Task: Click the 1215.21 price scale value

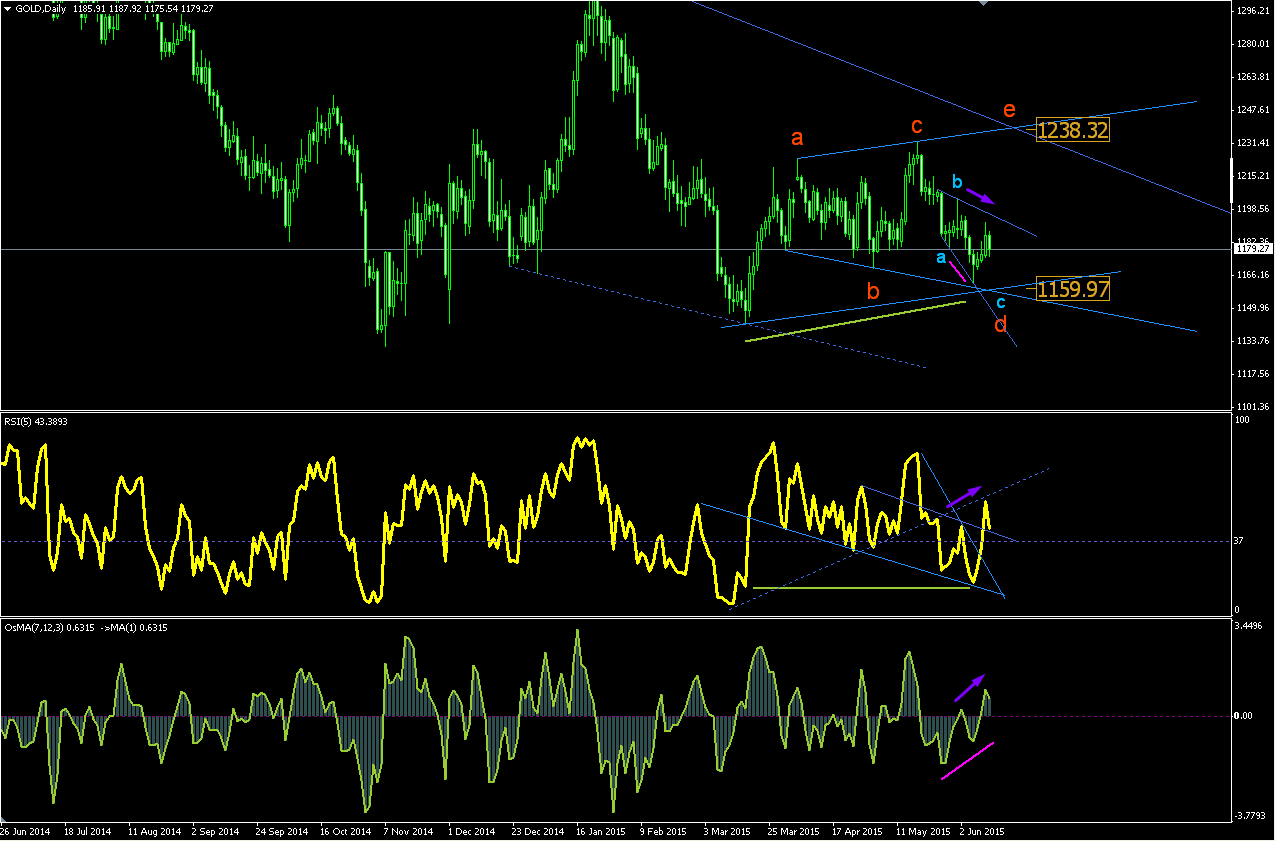Action: click(x=1253, y=176)
